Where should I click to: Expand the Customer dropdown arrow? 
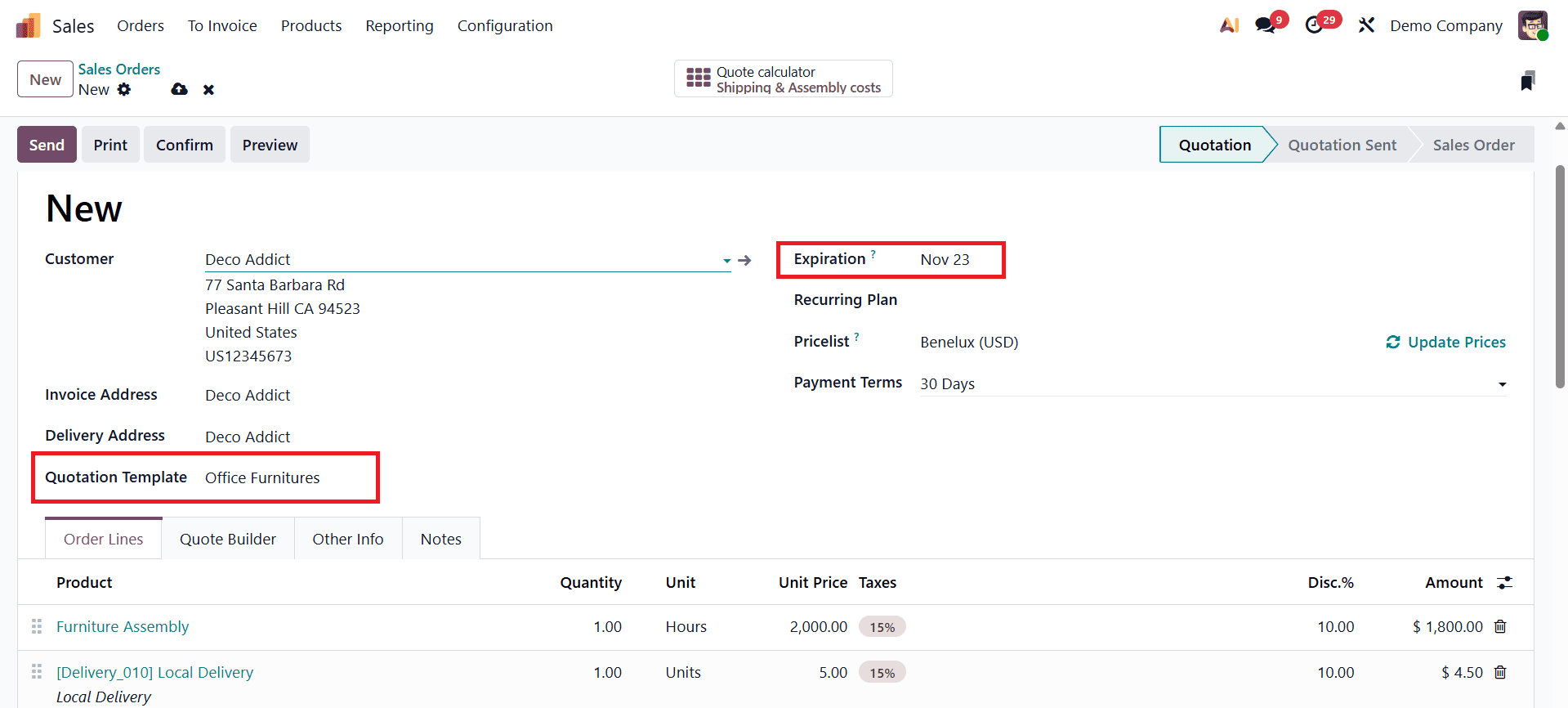point(726,261)
